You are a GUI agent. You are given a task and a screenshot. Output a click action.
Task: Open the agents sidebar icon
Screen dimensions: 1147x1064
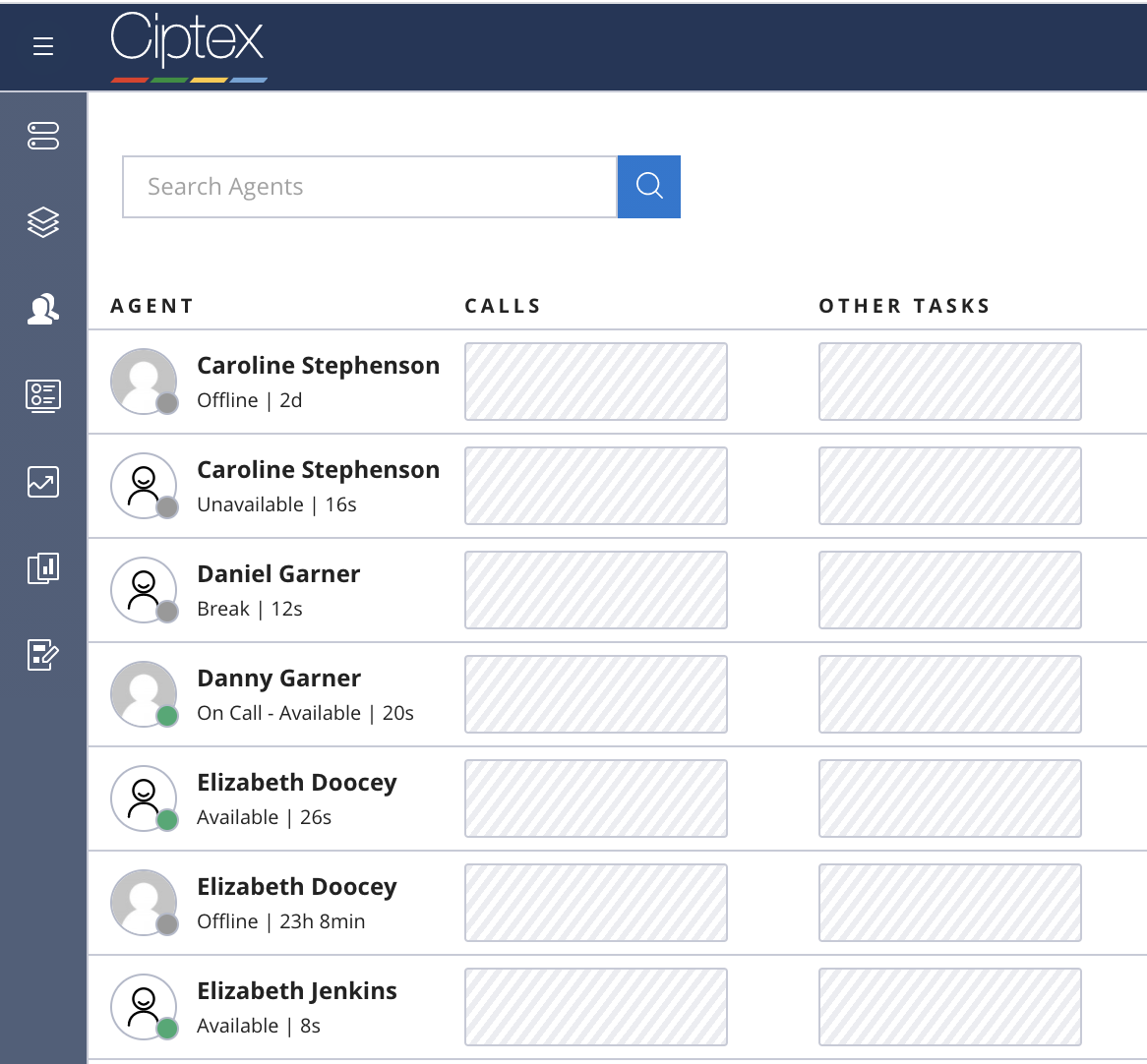(43, 309)
